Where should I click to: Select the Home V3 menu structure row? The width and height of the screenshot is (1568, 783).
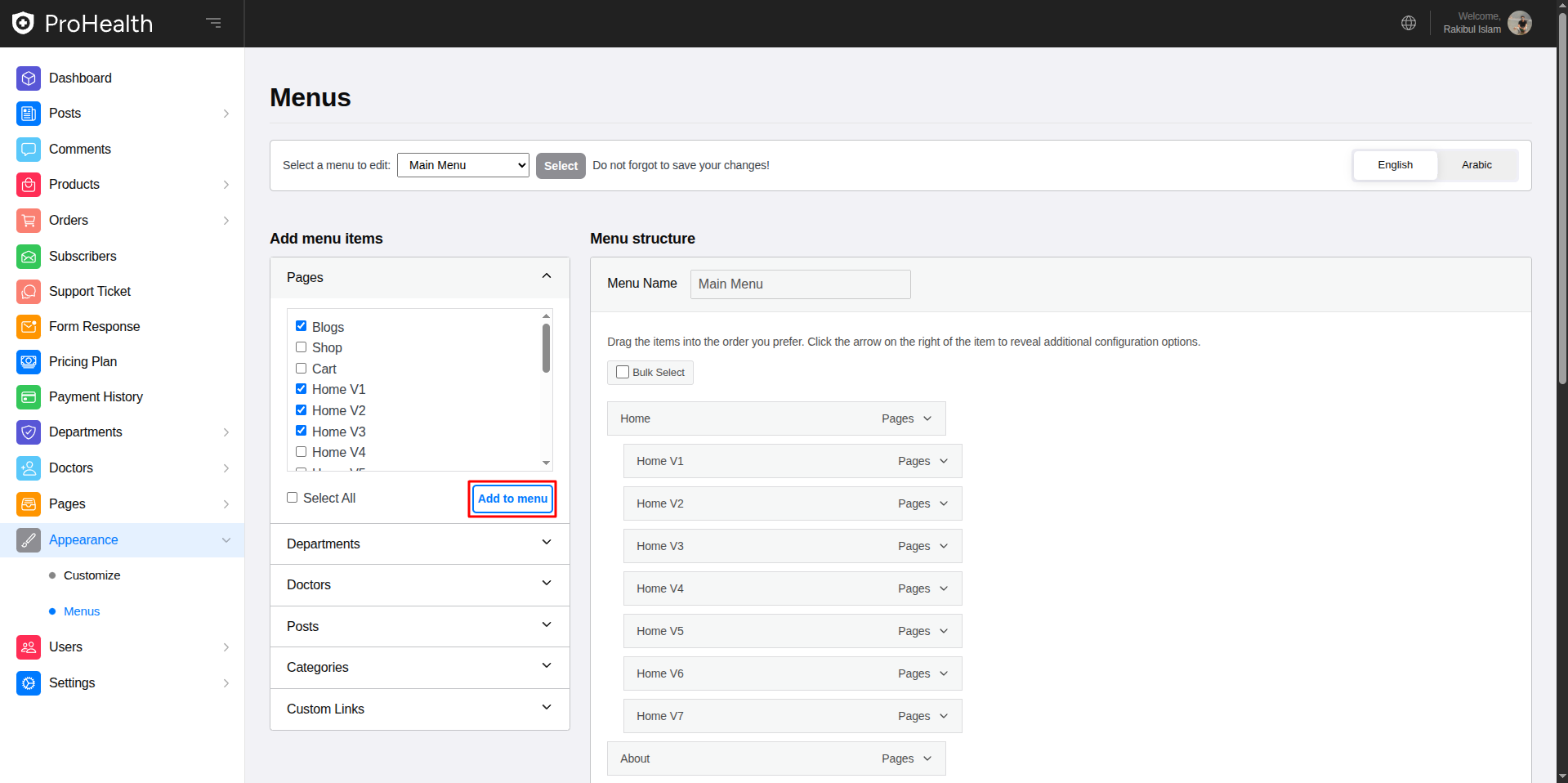[x=793, y=546]
